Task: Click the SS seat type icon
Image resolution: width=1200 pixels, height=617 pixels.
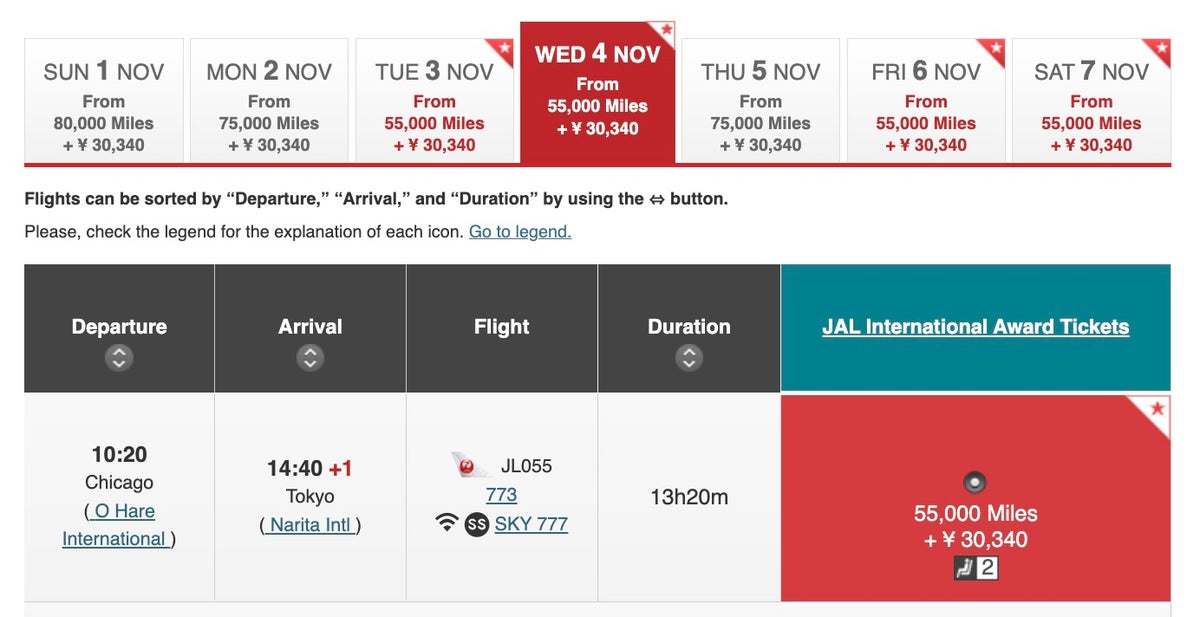Action: [x=477, y=524]
